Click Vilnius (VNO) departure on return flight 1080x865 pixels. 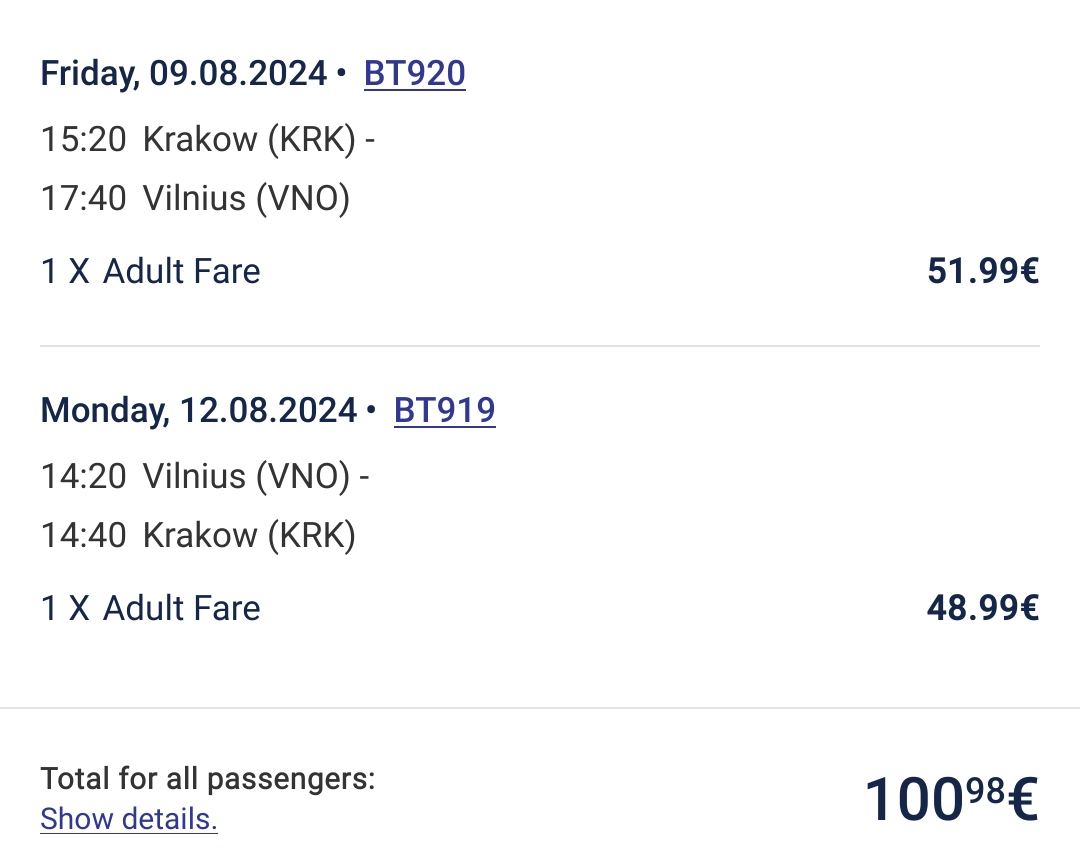coord(246,476)
